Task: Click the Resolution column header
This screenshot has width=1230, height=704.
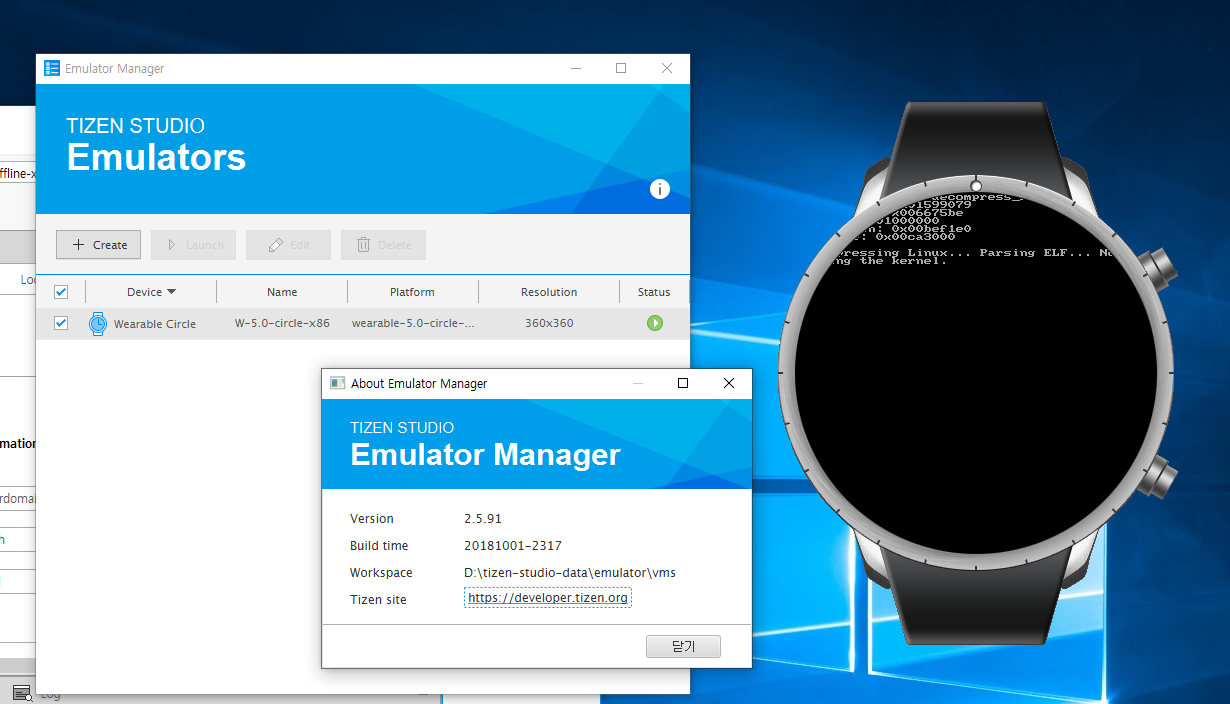Action: [x=548, y=292]
